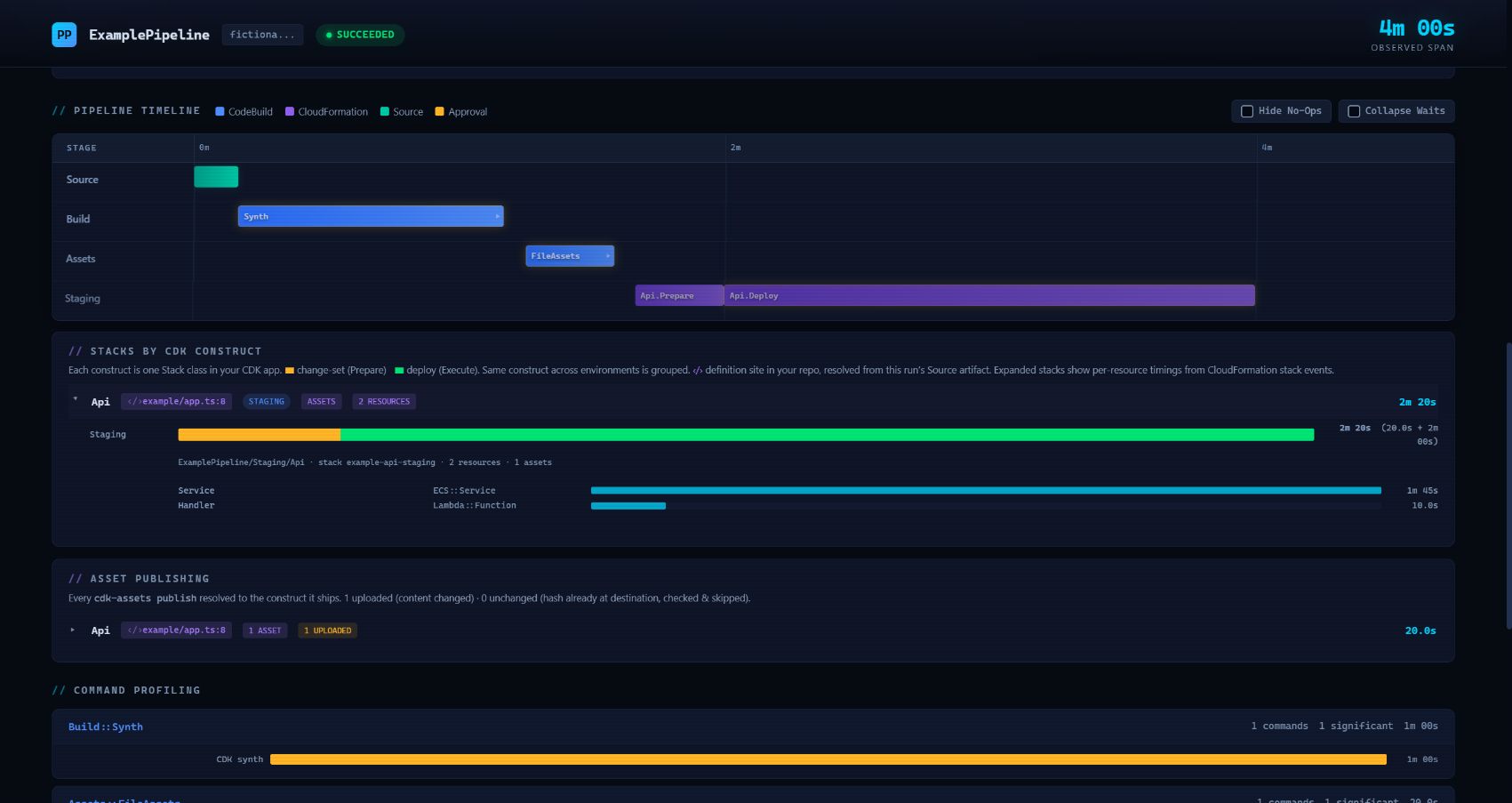This screenshot has width=1512, height=803.
Task: Click the vertical page scrollbar
Action: click(x=1508, y=485)
